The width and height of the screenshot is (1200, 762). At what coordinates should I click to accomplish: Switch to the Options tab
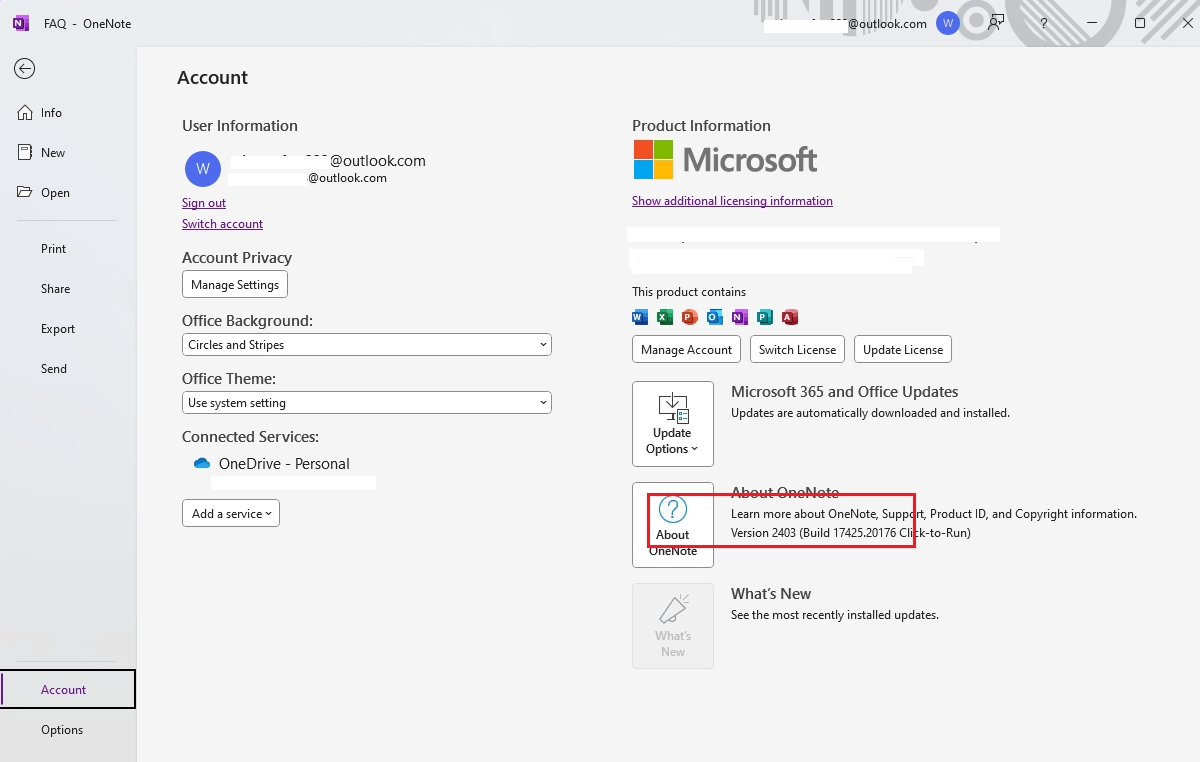coord(62,729)
